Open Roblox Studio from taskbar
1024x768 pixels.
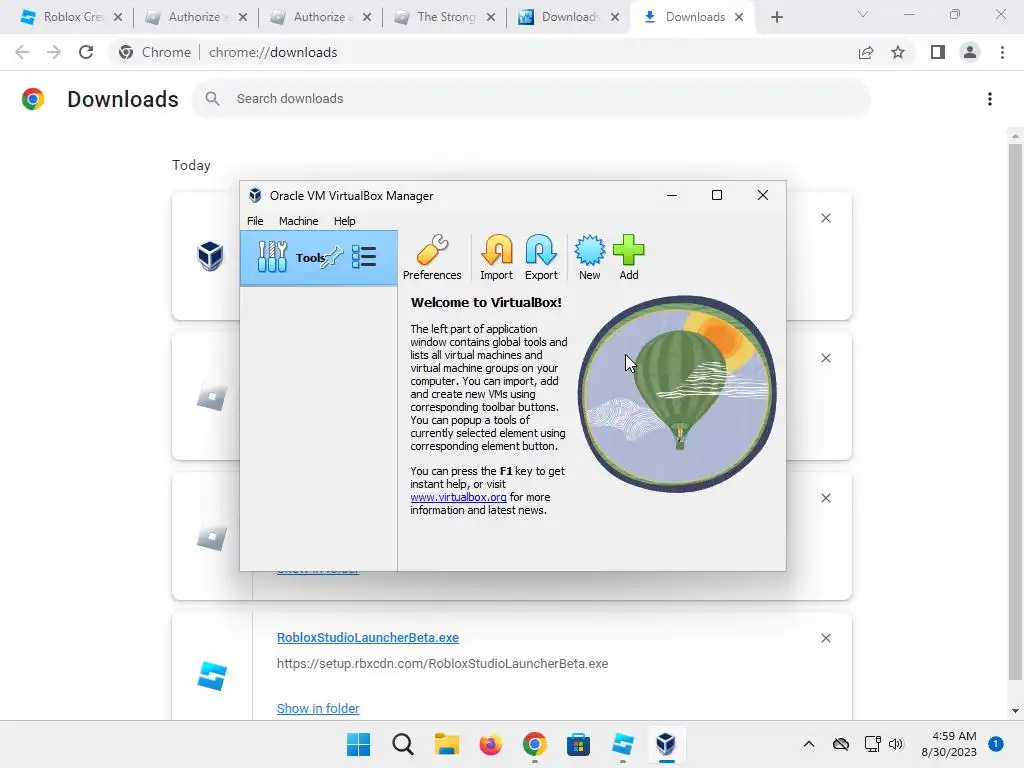point(622,744)
